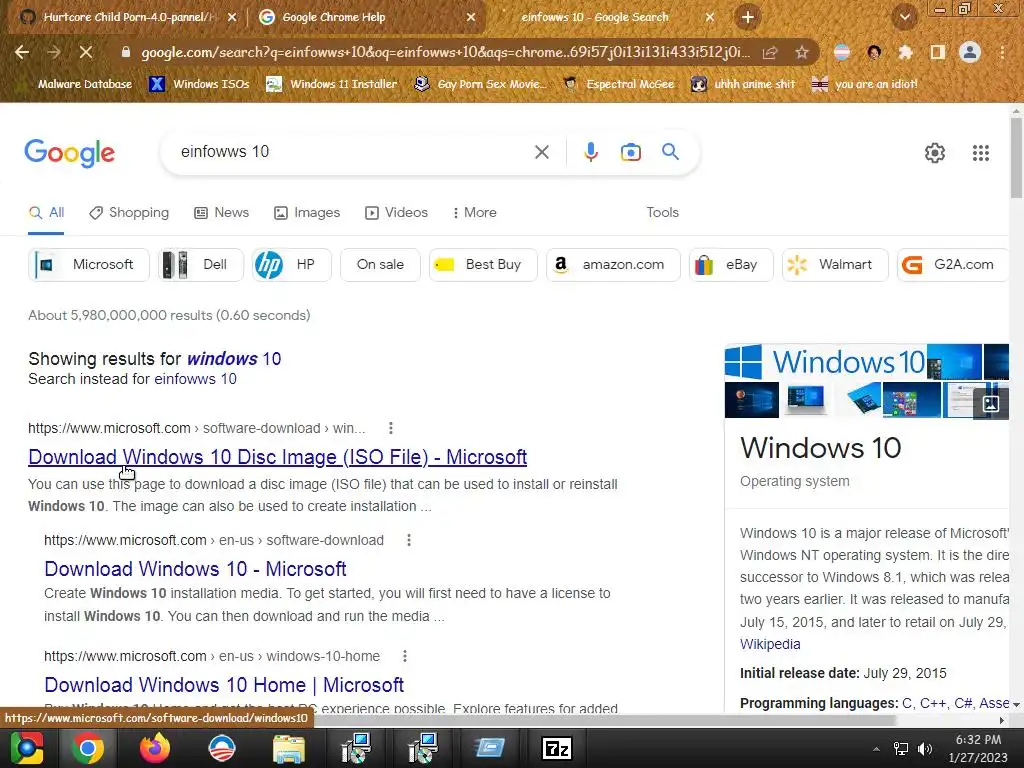
Task: Search instead for einfowws 10
Action: tap(195, 379)
